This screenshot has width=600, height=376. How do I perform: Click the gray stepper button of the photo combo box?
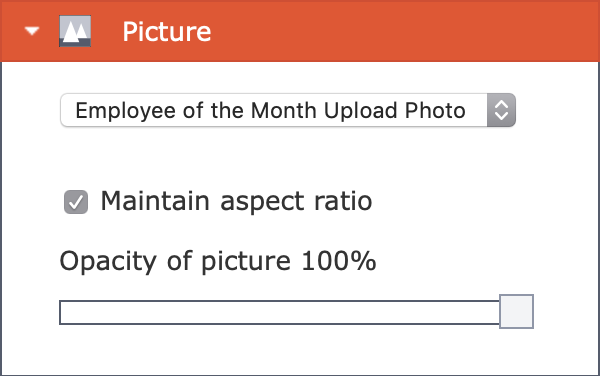[501, 110]
